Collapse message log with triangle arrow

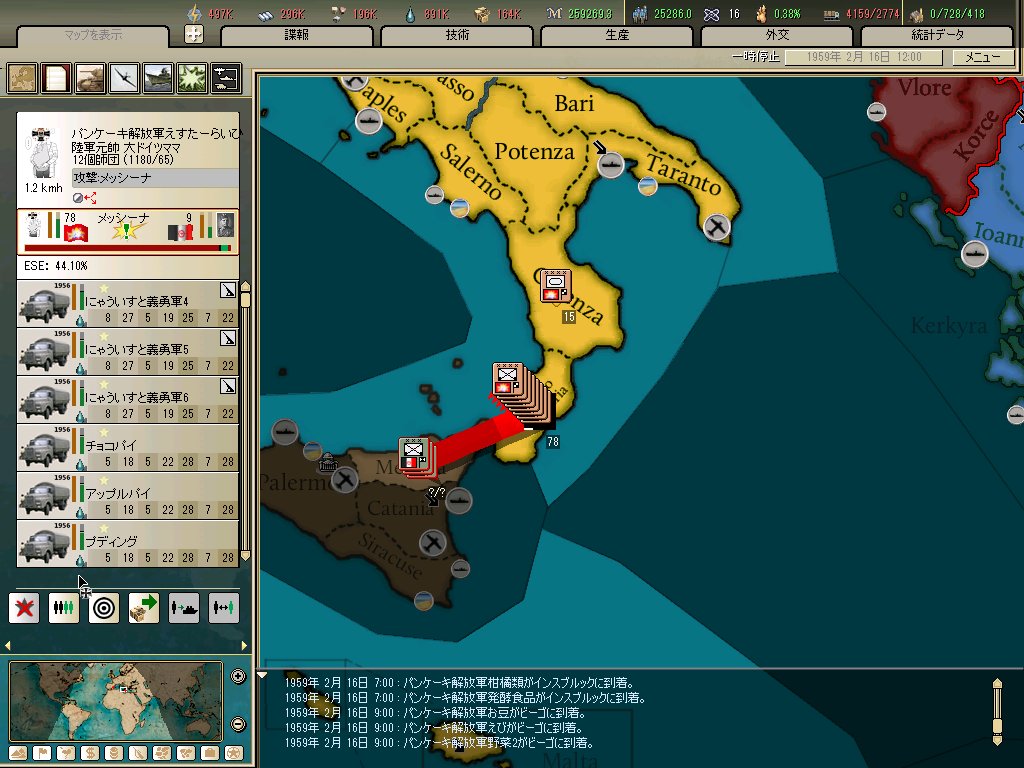[x=262, y=675]
